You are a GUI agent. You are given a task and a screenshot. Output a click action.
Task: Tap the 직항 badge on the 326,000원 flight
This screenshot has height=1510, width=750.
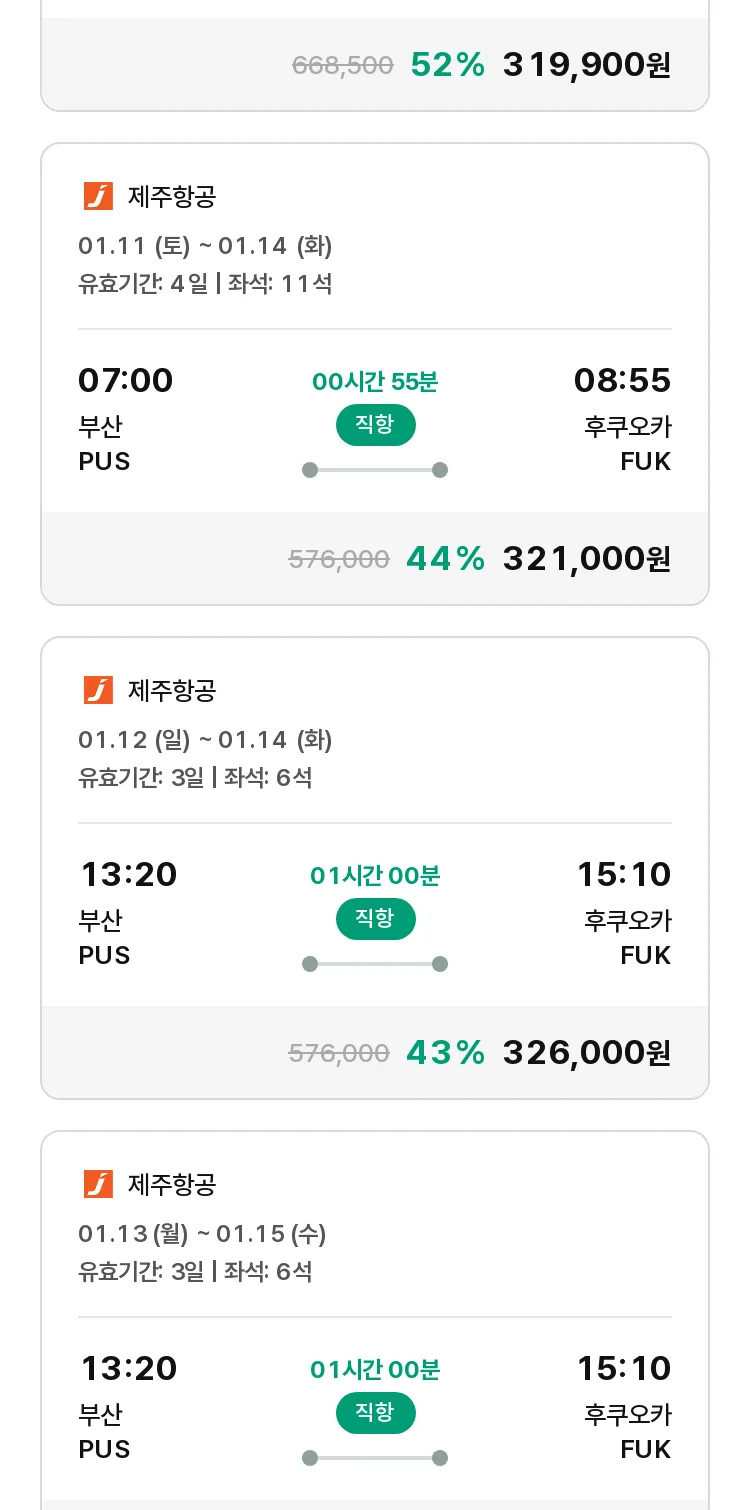375,919
